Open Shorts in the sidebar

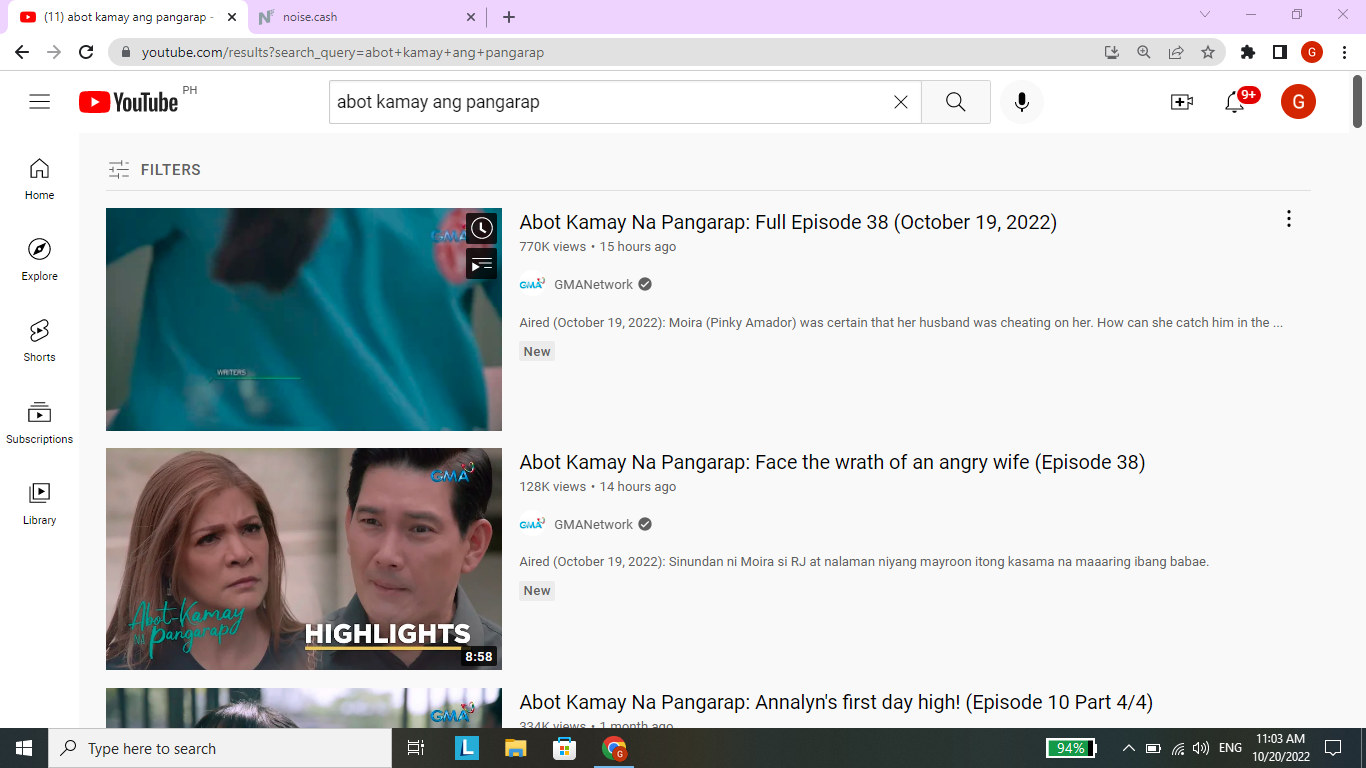click(40, 341)
